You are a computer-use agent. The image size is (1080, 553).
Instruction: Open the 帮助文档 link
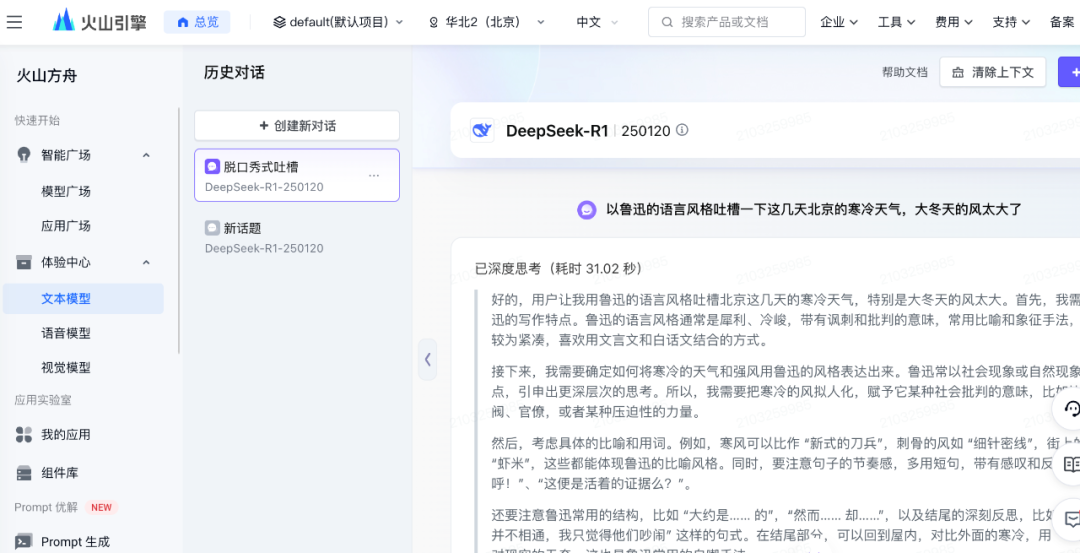904,72
